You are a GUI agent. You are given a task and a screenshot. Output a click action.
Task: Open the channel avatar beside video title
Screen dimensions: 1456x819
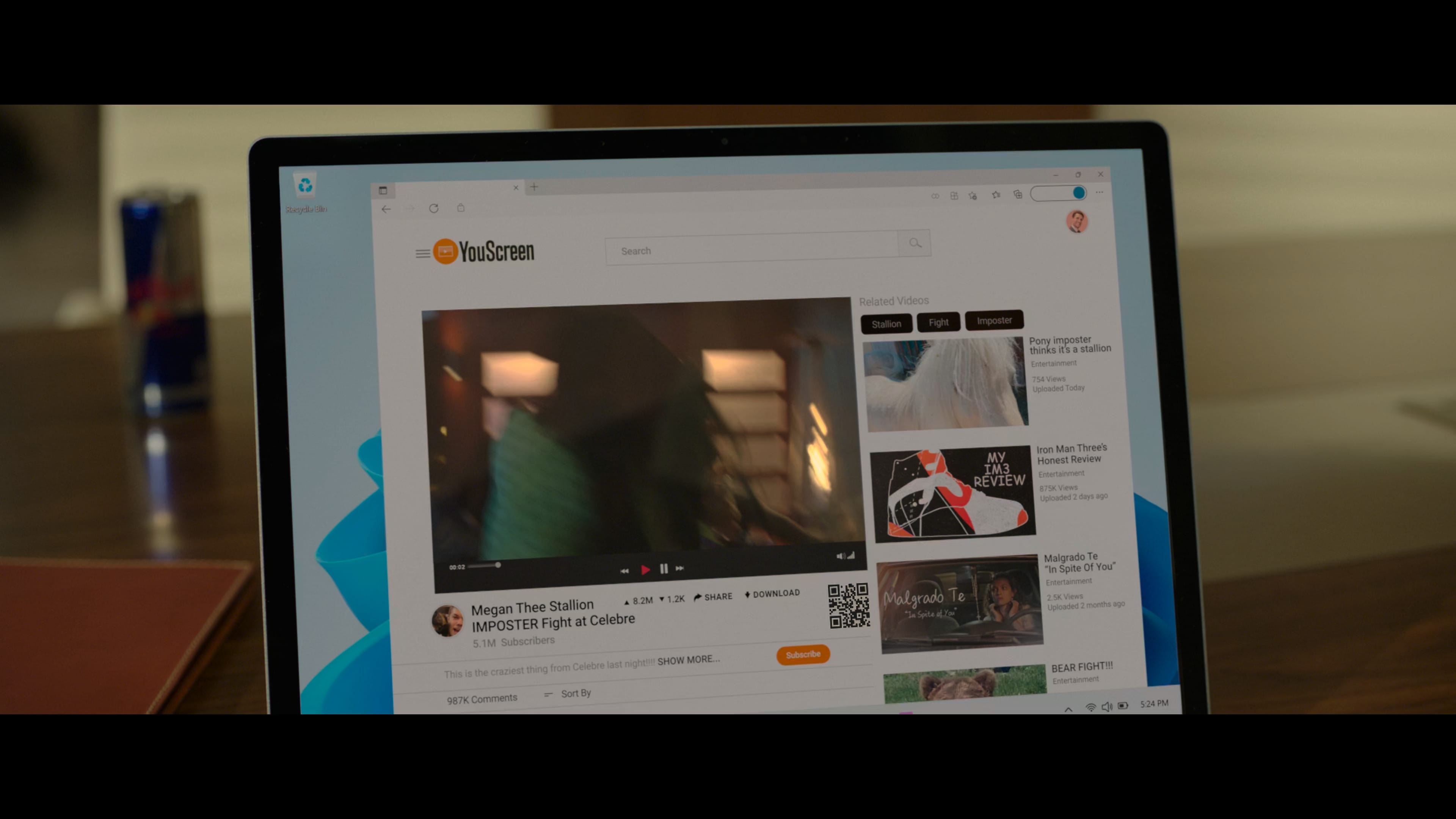point(448,621)
